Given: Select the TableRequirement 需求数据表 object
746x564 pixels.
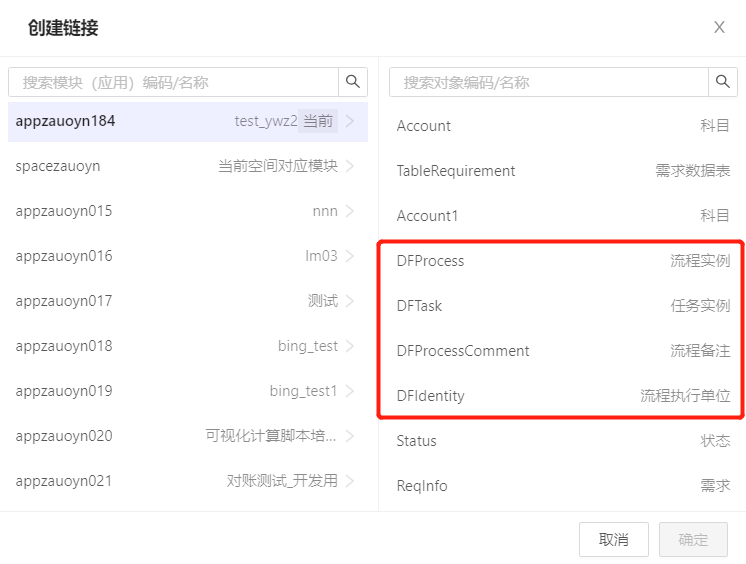Looking at the screenshot, I should coord(563,171).
